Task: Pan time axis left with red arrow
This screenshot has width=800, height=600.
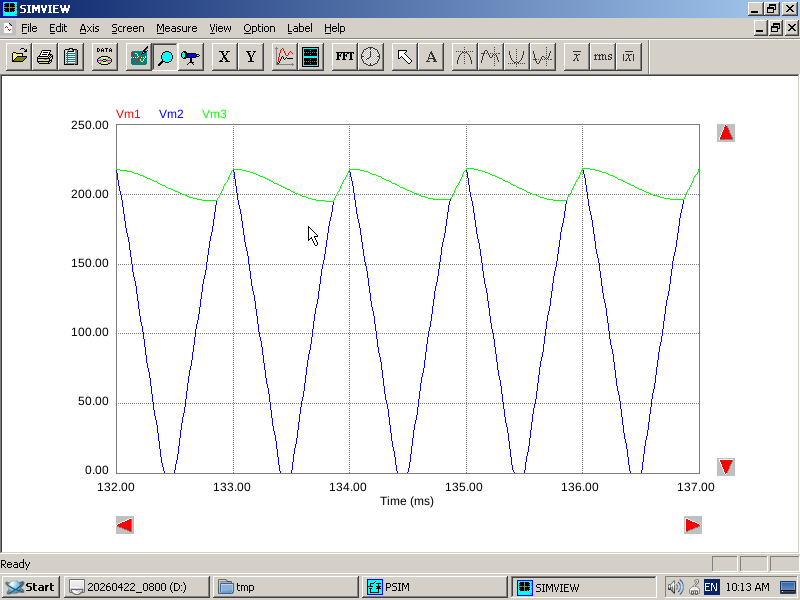Action: (x=125, y=525)
